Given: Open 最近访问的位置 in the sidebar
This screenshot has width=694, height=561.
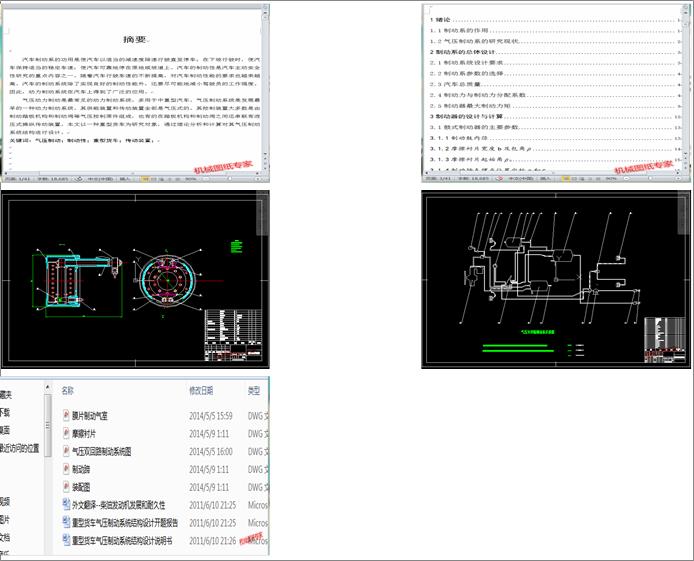Looking at the screenshot, I should [19, 448].
